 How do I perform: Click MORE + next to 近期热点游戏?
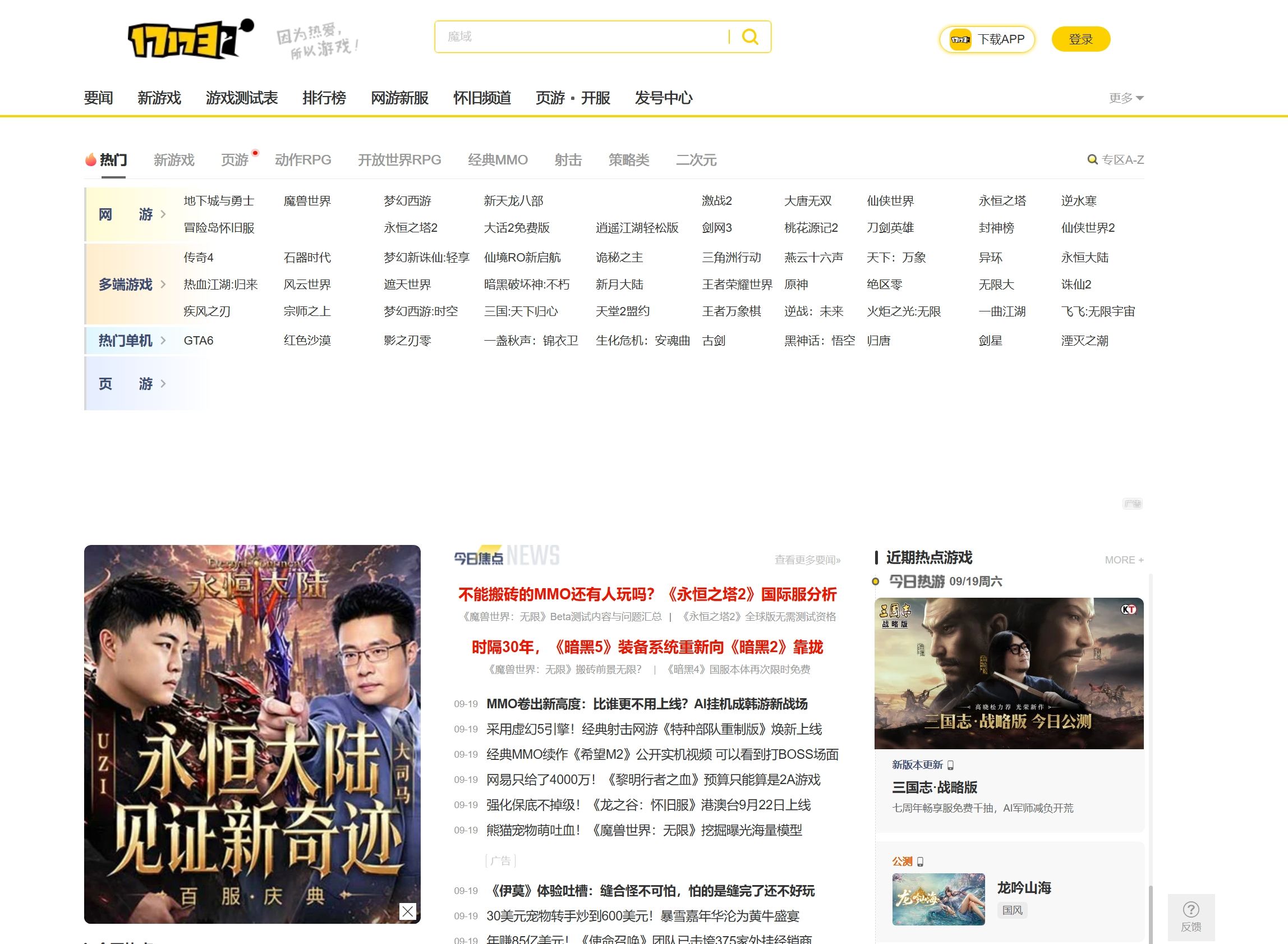(1124, 560)
